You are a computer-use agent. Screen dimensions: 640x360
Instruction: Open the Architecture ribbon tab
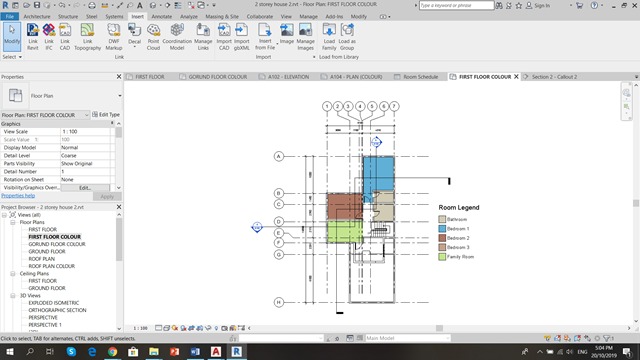coord(37,16)
